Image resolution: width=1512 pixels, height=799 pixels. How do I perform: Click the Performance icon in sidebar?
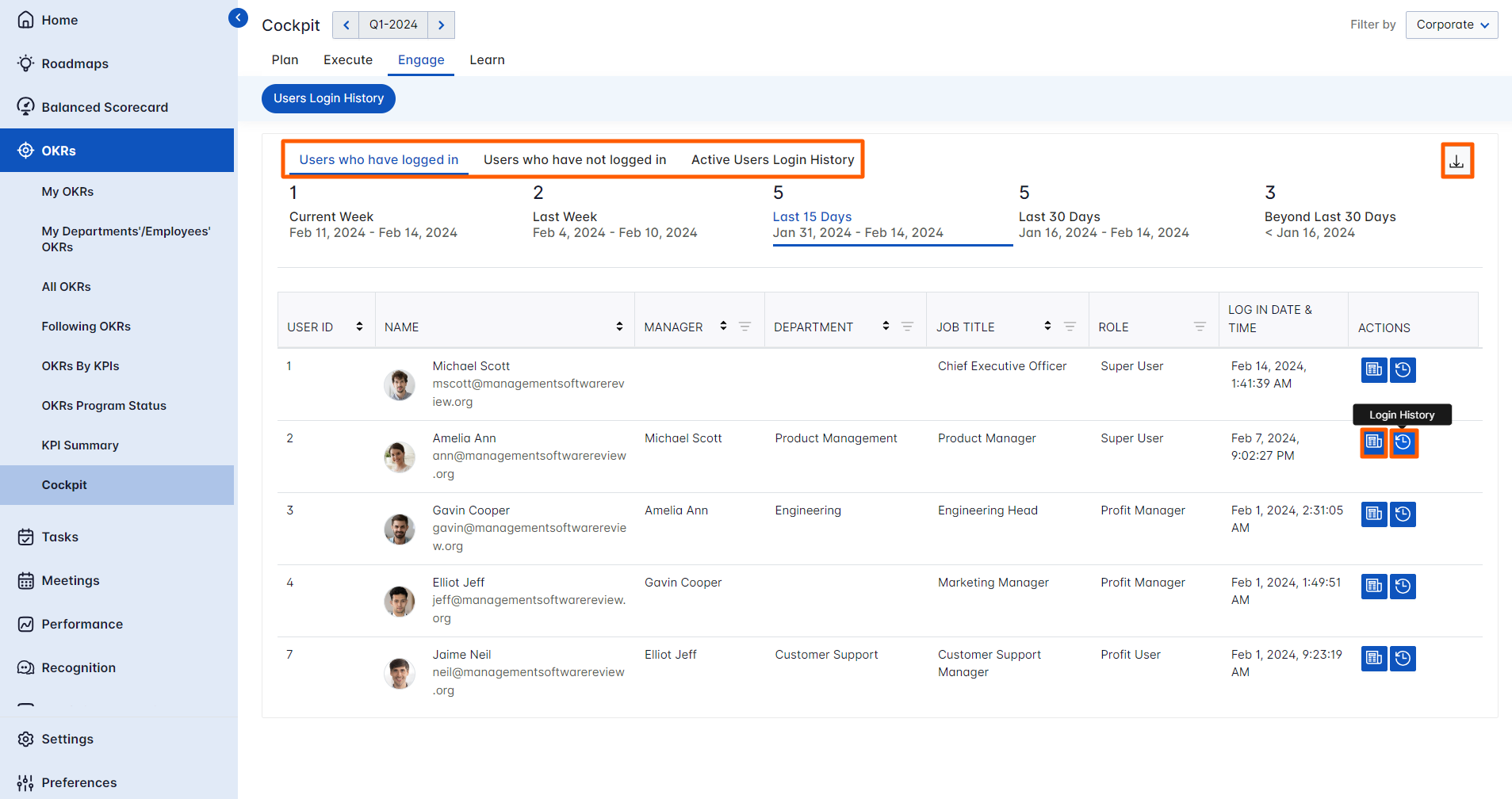coord(25,624)
